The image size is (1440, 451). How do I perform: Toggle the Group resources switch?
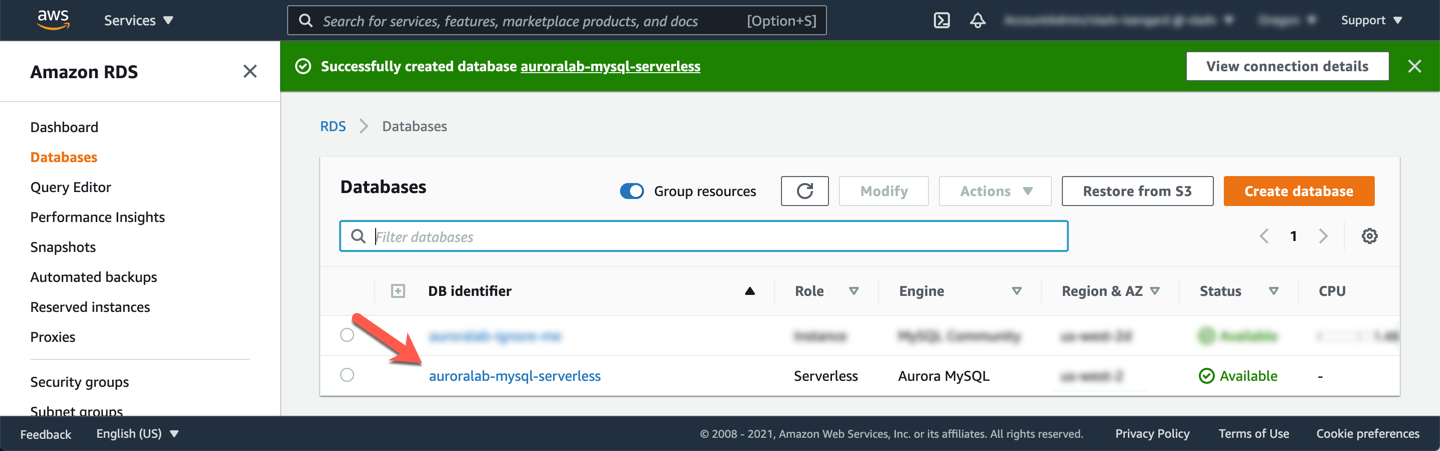click(632, 191)
